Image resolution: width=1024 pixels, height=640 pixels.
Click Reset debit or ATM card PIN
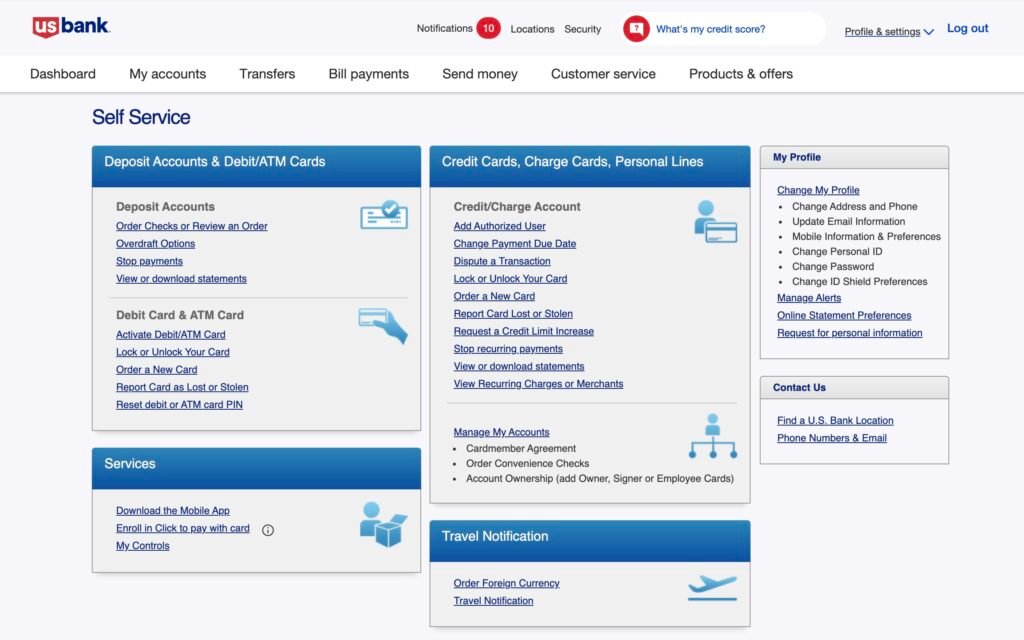179,405
